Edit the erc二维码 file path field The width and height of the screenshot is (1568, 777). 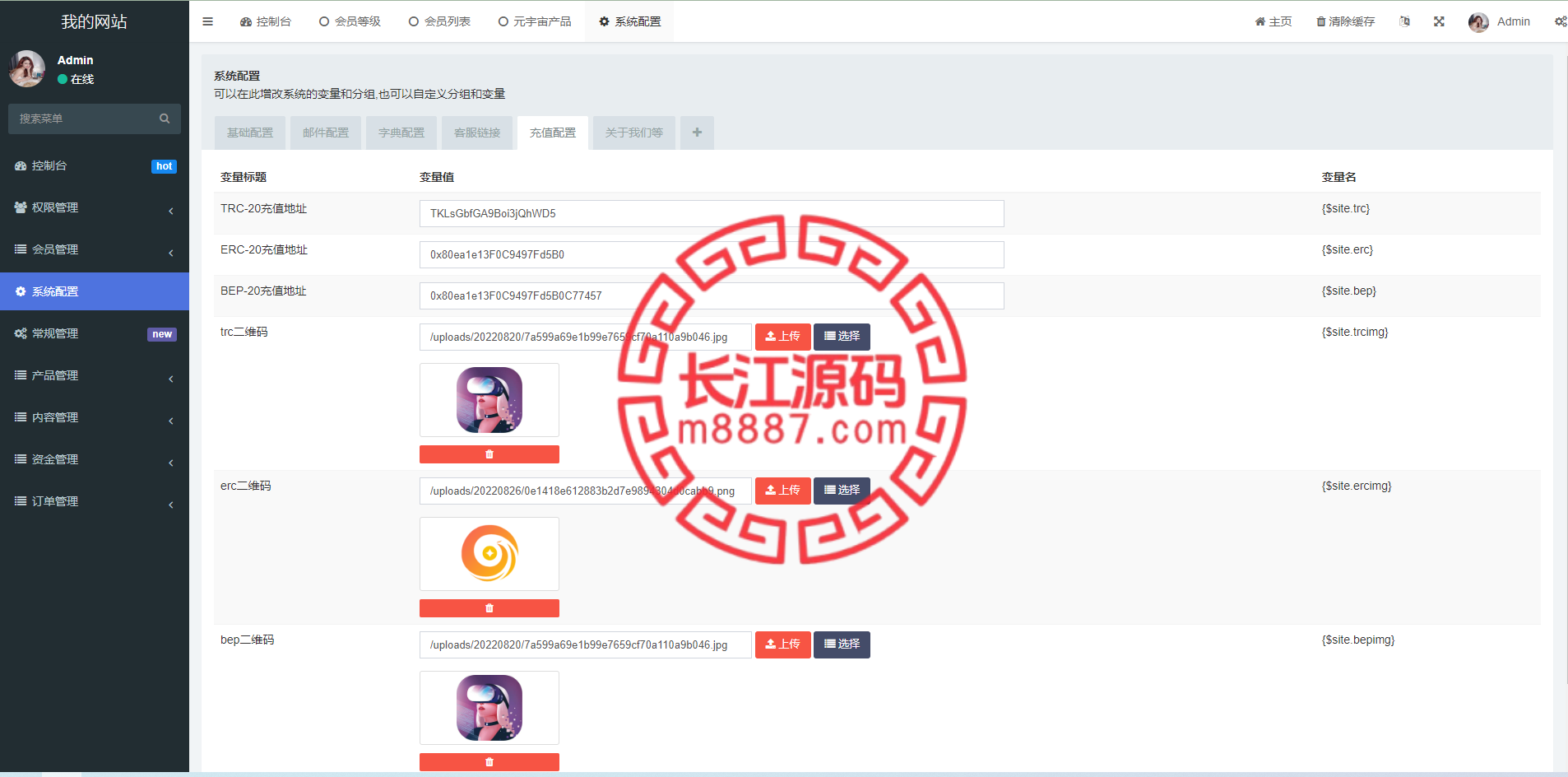586,491
